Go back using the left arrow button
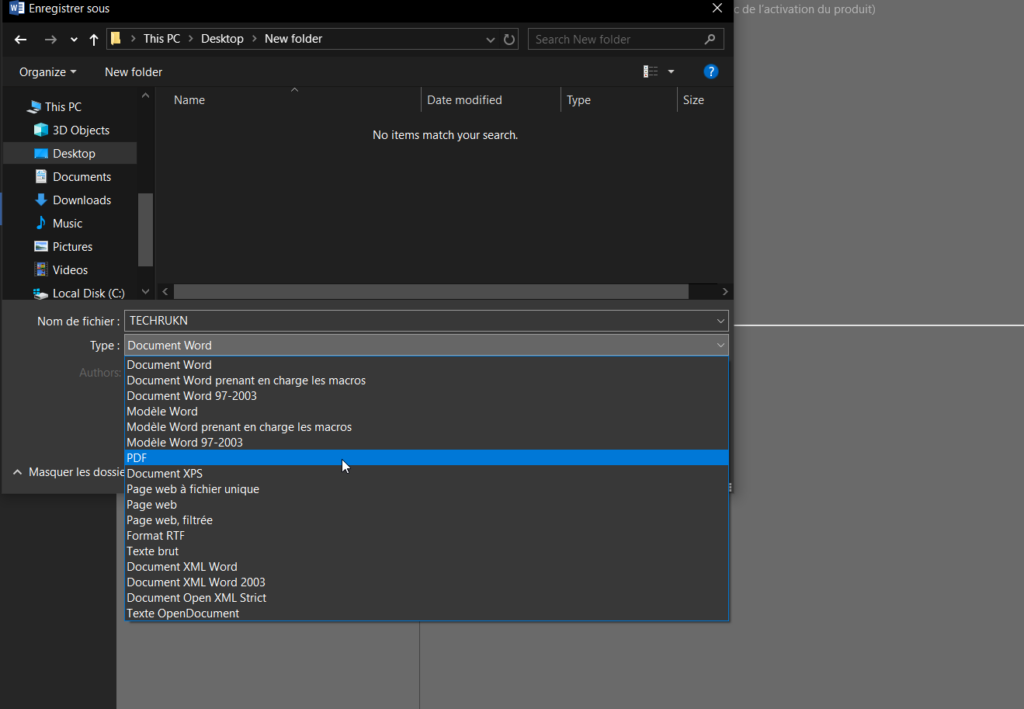The width and height of the screenshot is (1024, 709). [x=21, y=40]
